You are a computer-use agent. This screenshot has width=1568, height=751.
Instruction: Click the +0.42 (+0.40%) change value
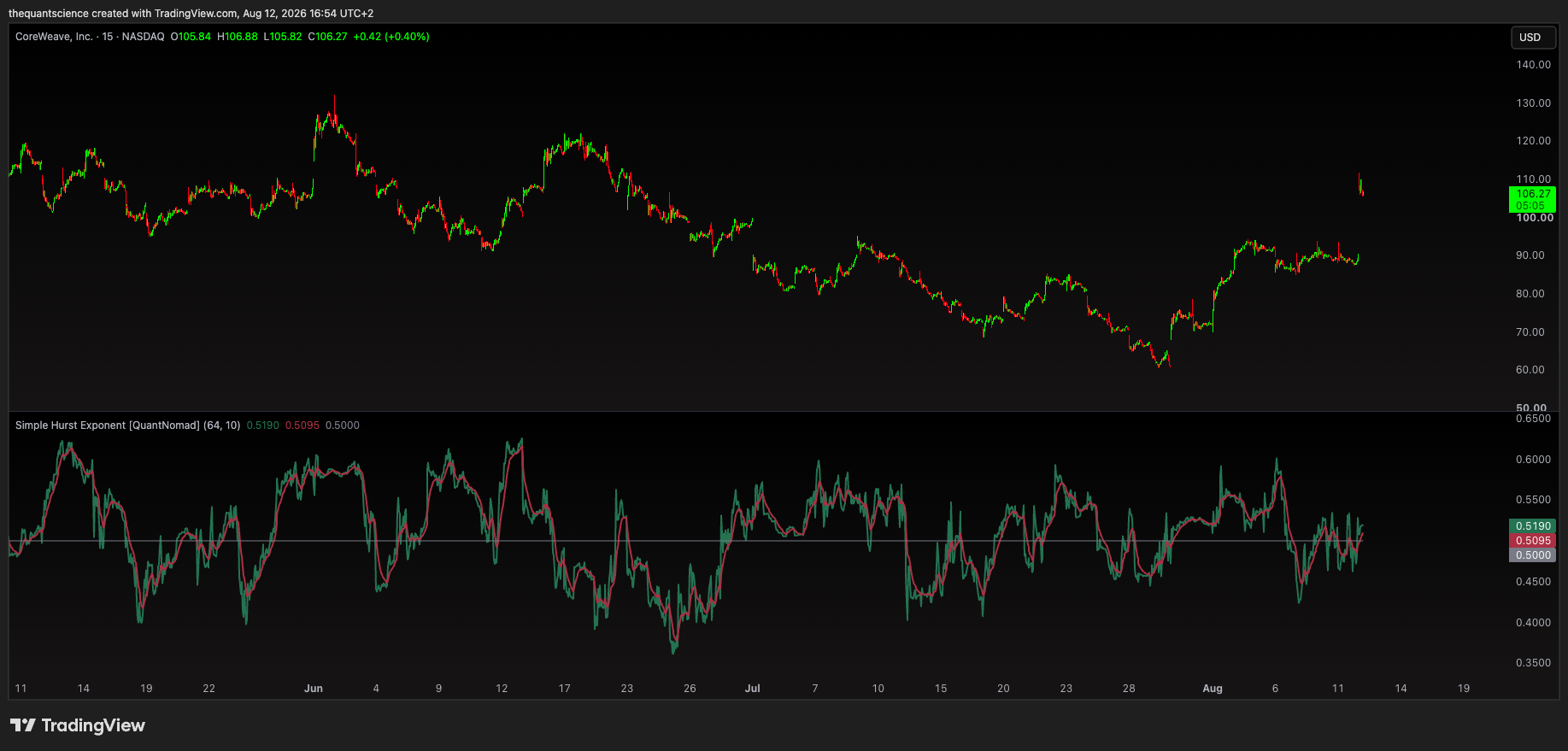point(391,37)
